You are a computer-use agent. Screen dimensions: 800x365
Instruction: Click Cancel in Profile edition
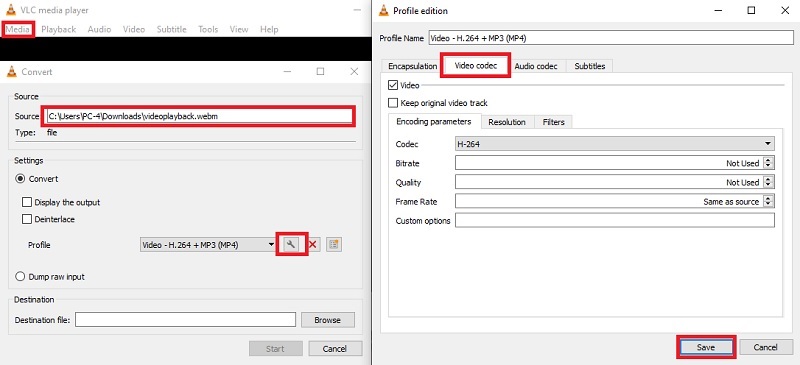tap(766, 347)
